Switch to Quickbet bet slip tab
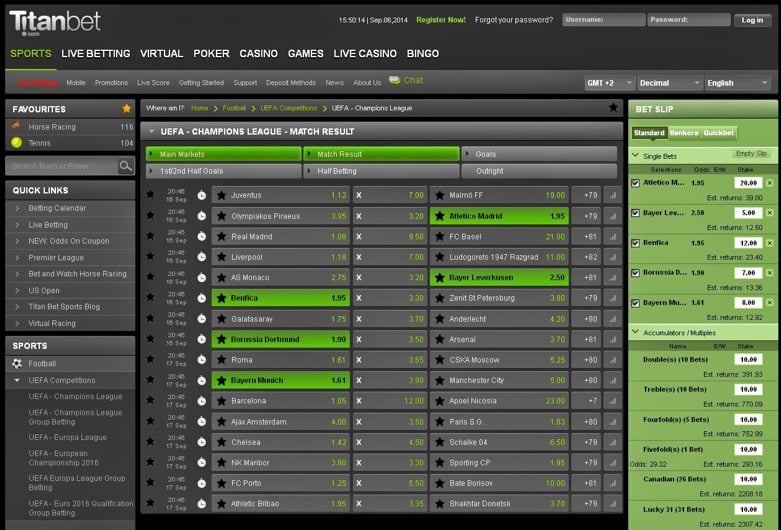This screenshot has height=530, width=781. click(x=718, y=132)
